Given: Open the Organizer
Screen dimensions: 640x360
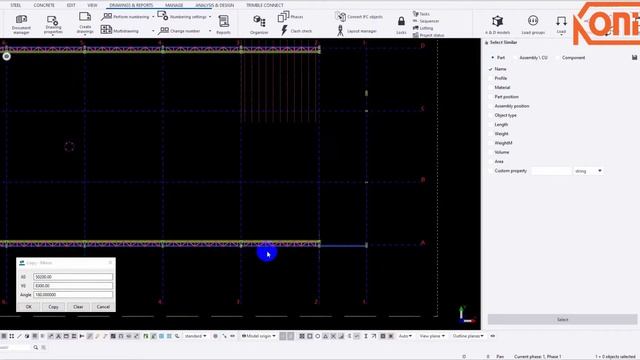Looking at the screenshot, I should pyautogui.click(x=259, y=24).
